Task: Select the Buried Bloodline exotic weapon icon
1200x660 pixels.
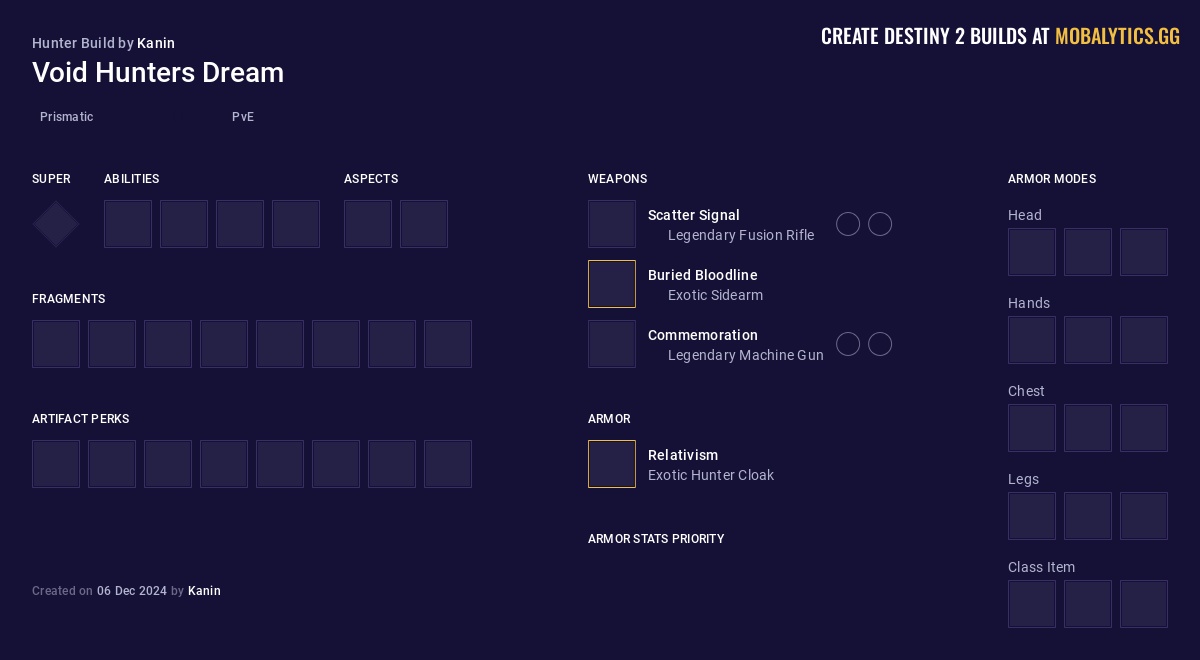Action: click(x=612, y=284)
